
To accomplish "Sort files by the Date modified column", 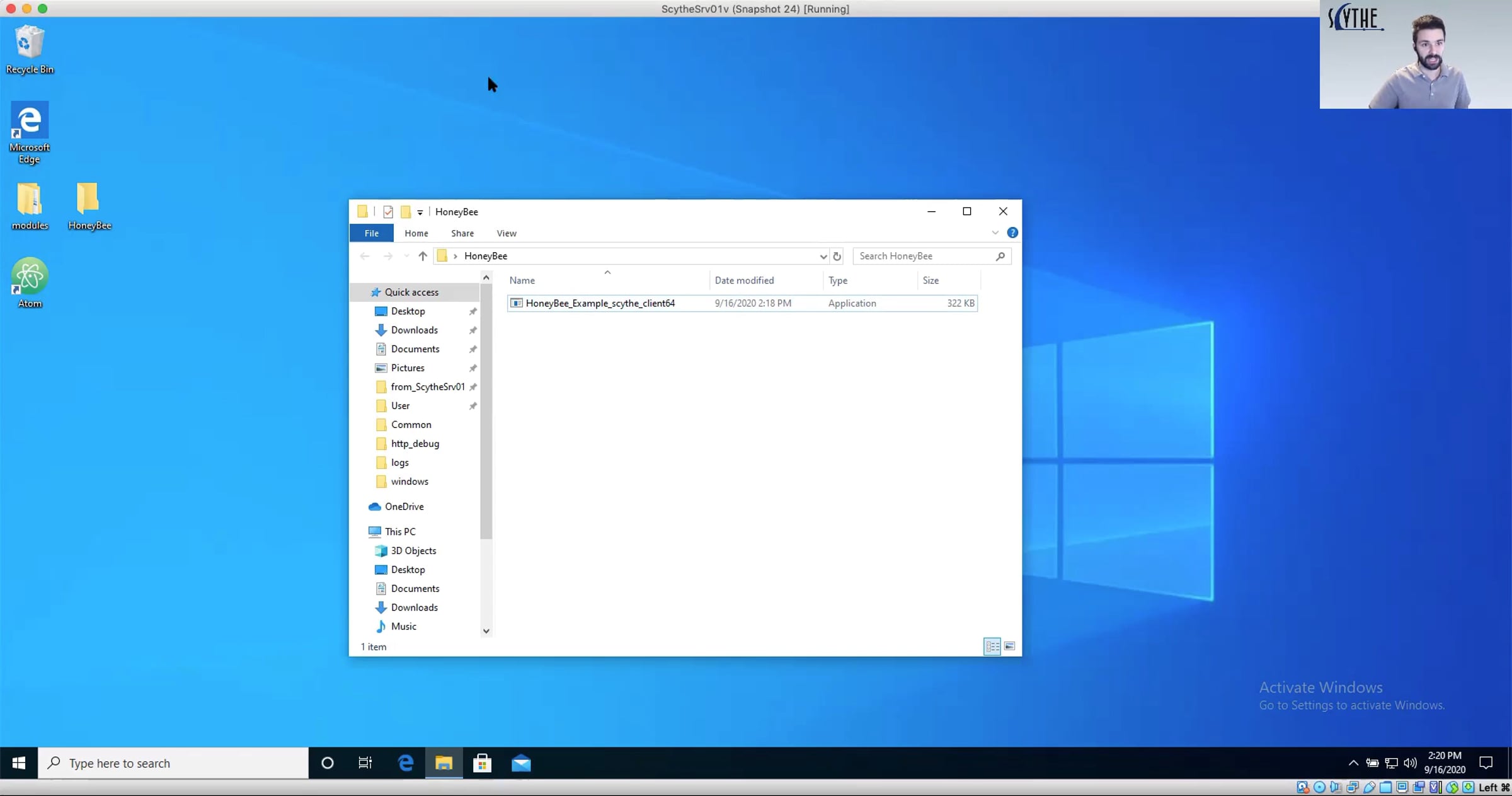I will point(744,280).
